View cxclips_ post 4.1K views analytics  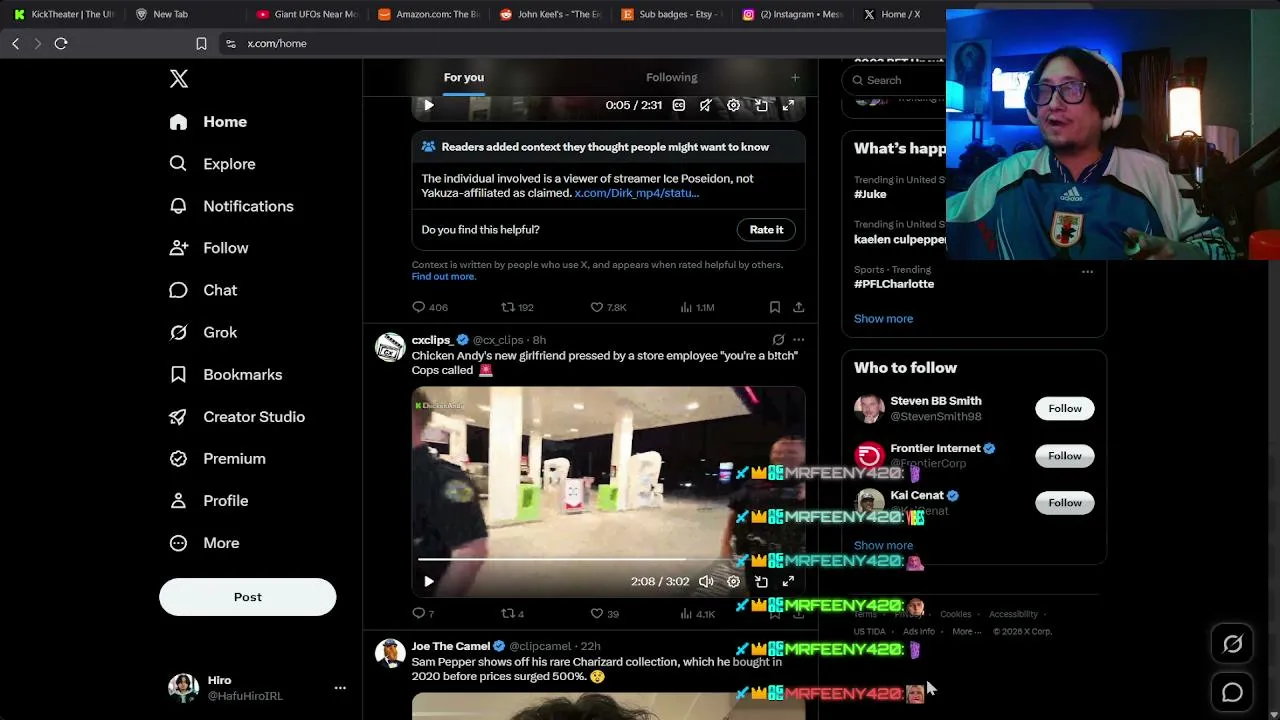pos(697,613)
